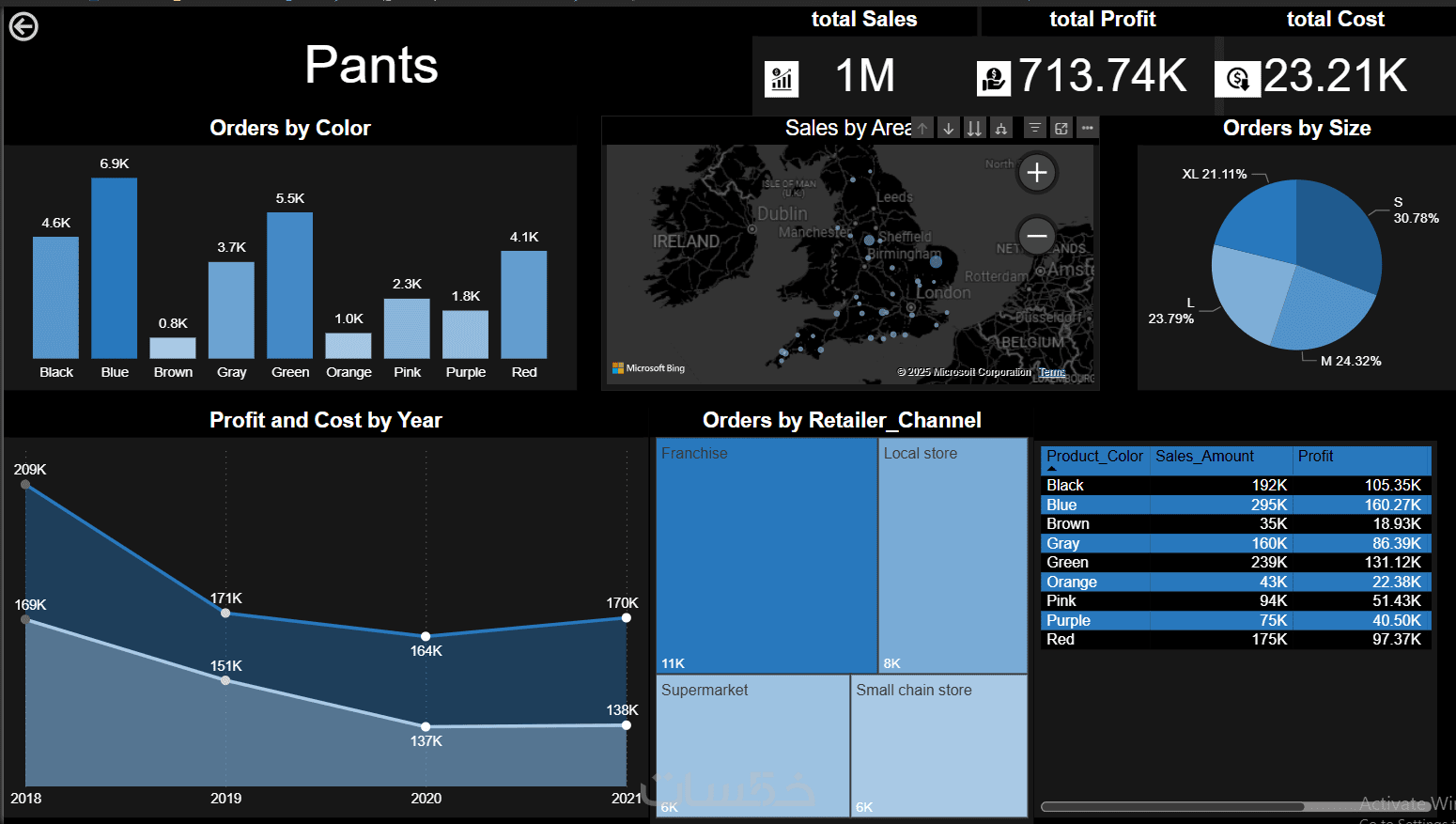Viewport: 1456px width, 824px height.
Task: Select the Red row in the table
Action: coord(1235,639)
